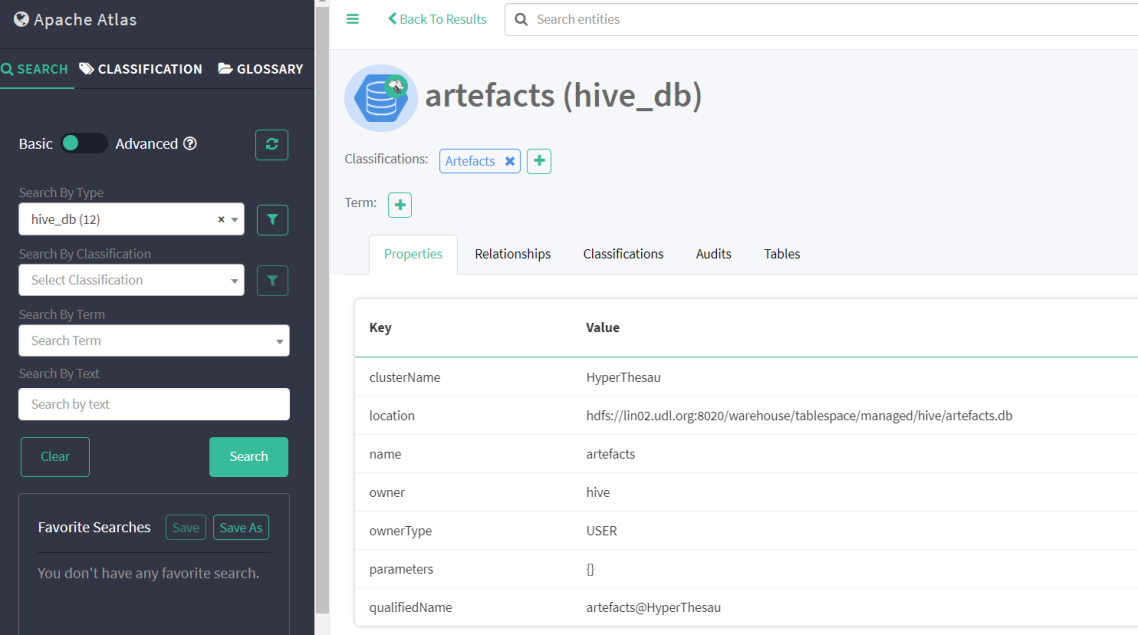Open the Select Classification dropdown

(130, 280)
